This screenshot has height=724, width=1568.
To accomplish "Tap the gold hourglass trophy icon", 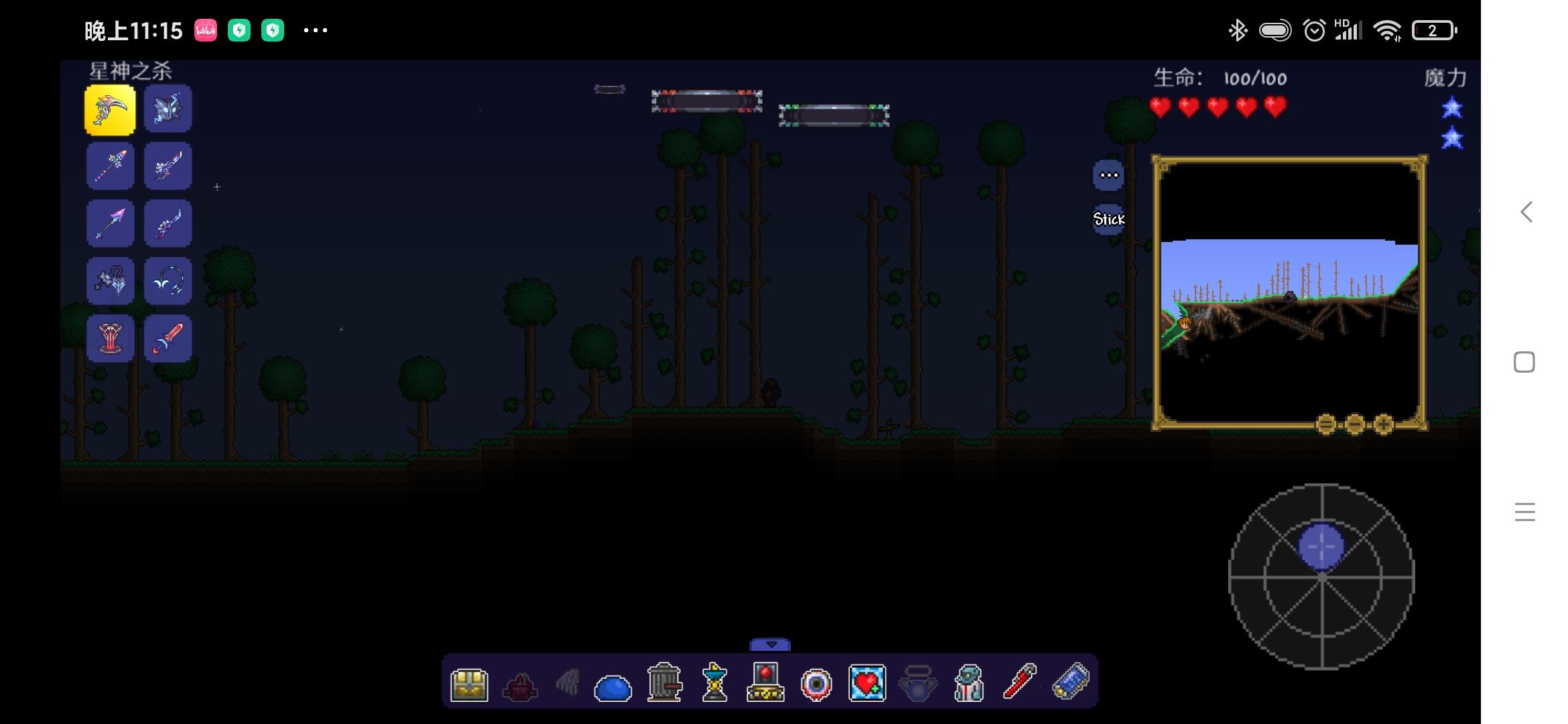I will pyautogui.click(x=714, y=682).
